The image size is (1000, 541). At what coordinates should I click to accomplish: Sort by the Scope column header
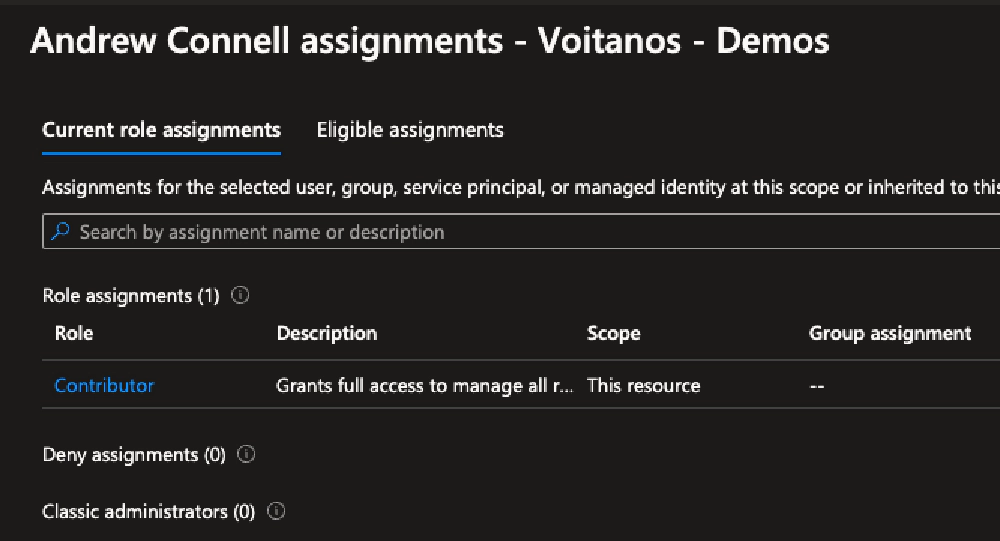(614, 333)
